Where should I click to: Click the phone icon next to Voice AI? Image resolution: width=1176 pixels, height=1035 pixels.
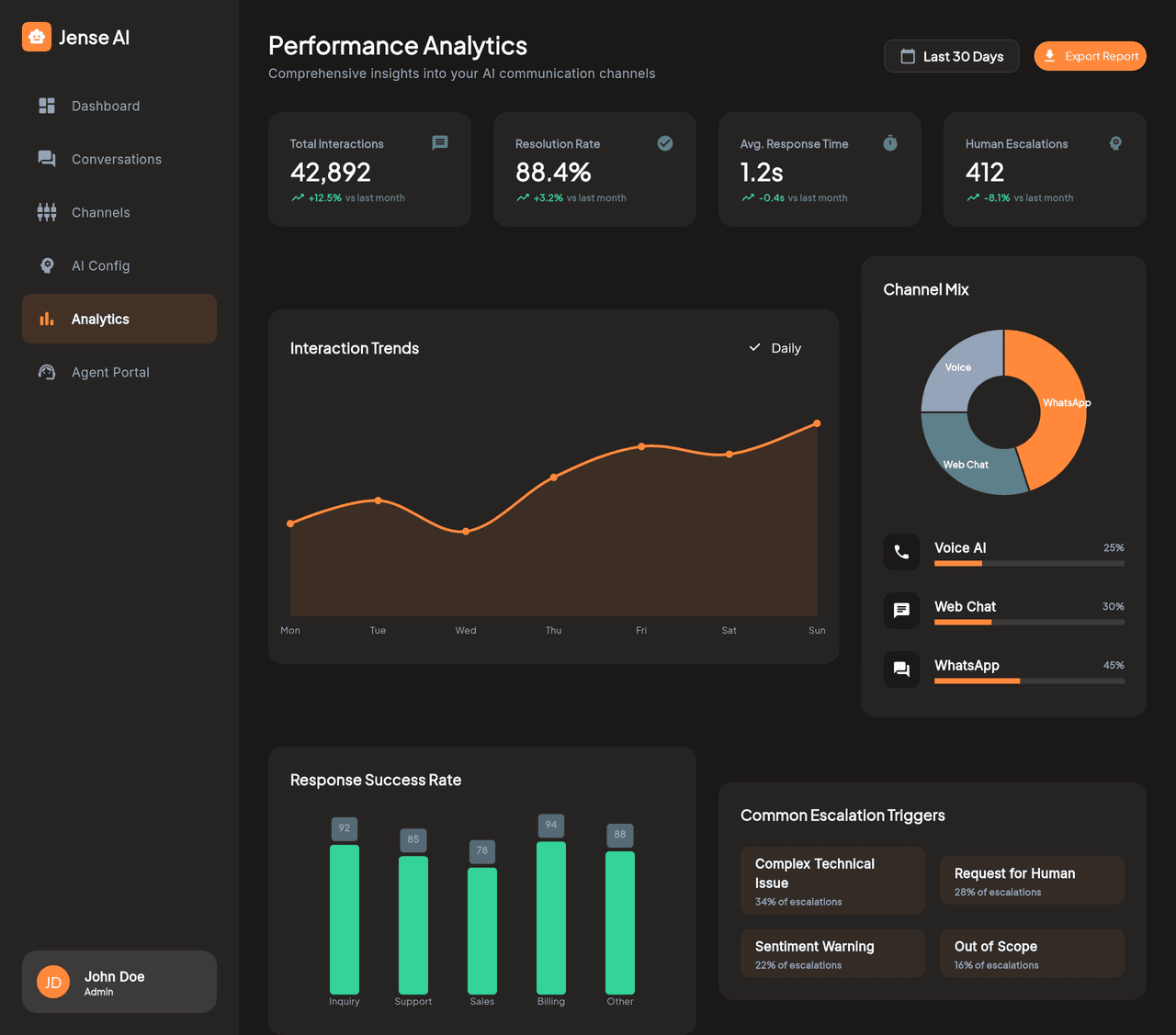(901, 552)
